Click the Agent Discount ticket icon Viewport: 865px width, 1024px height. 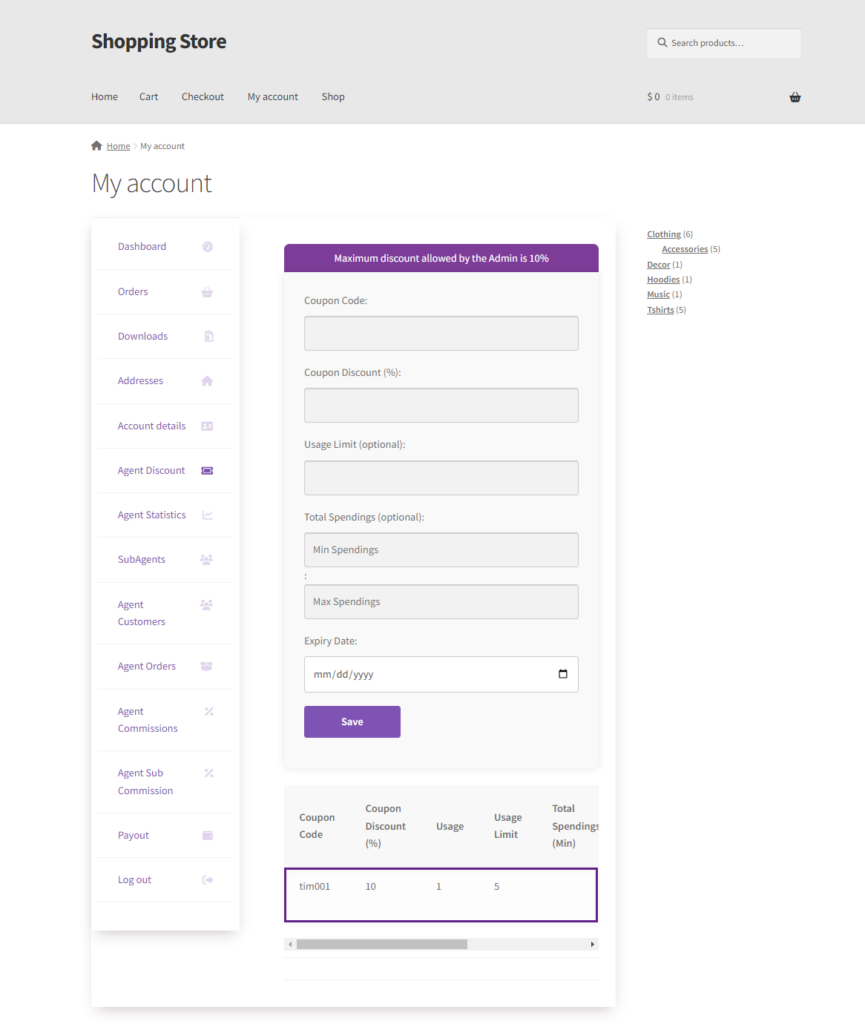tap(207, 470)
